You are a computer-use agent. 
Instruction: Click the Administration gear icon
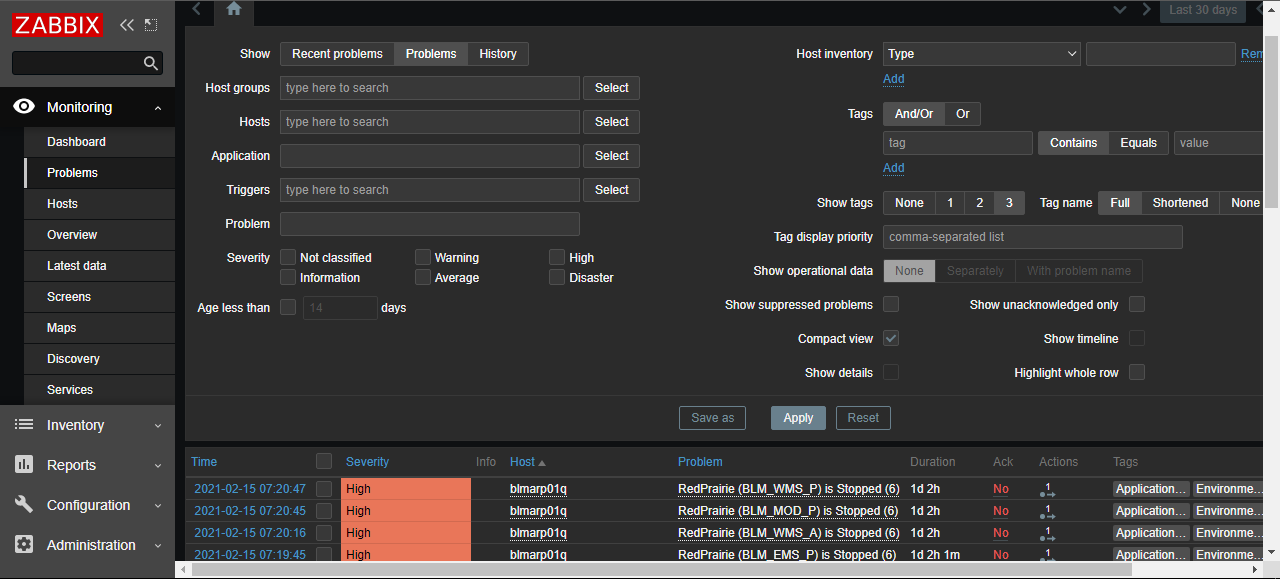click(24, 545)
